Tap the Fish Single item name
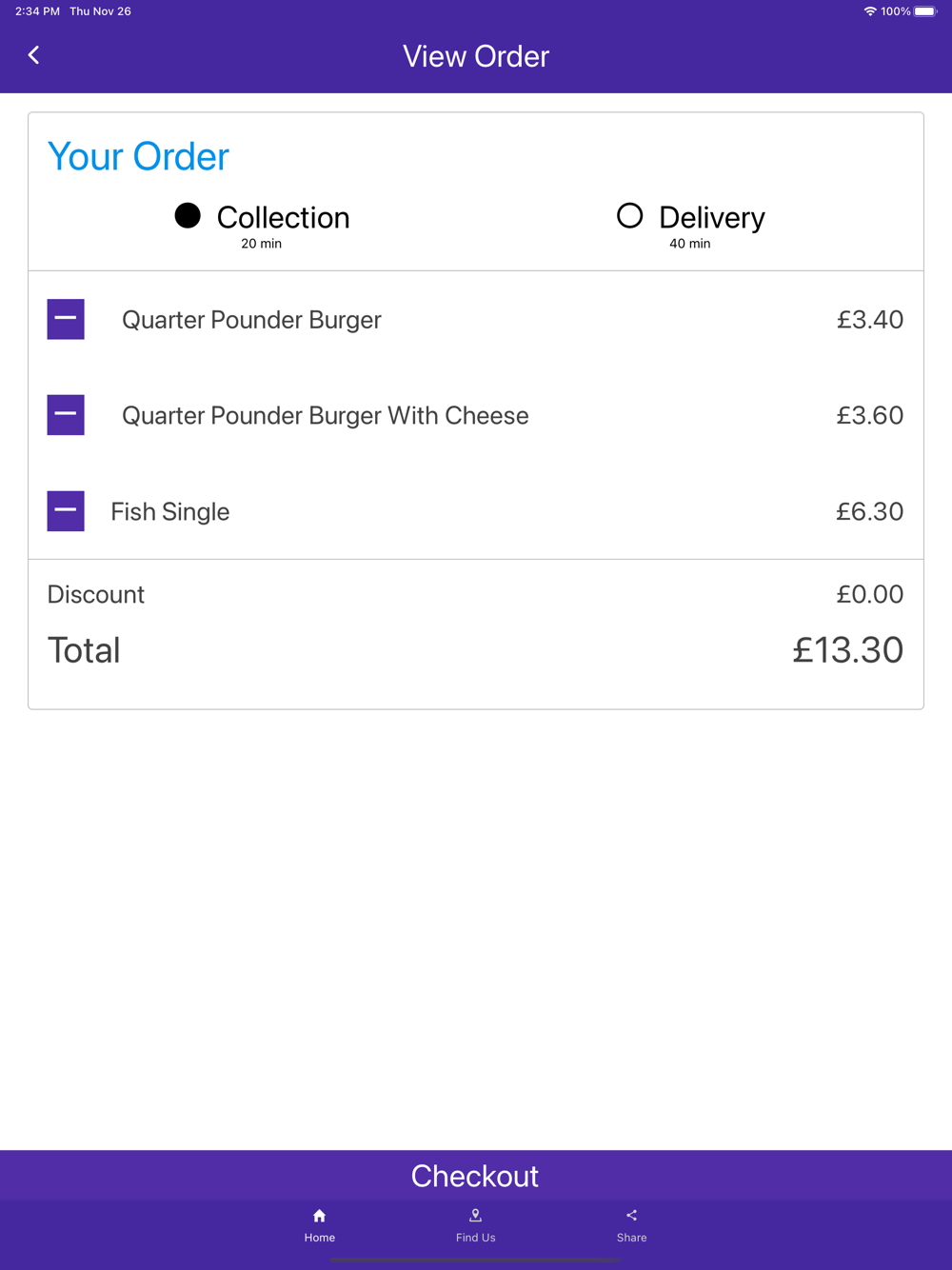The image size is (952, 1270). point(170,512)
